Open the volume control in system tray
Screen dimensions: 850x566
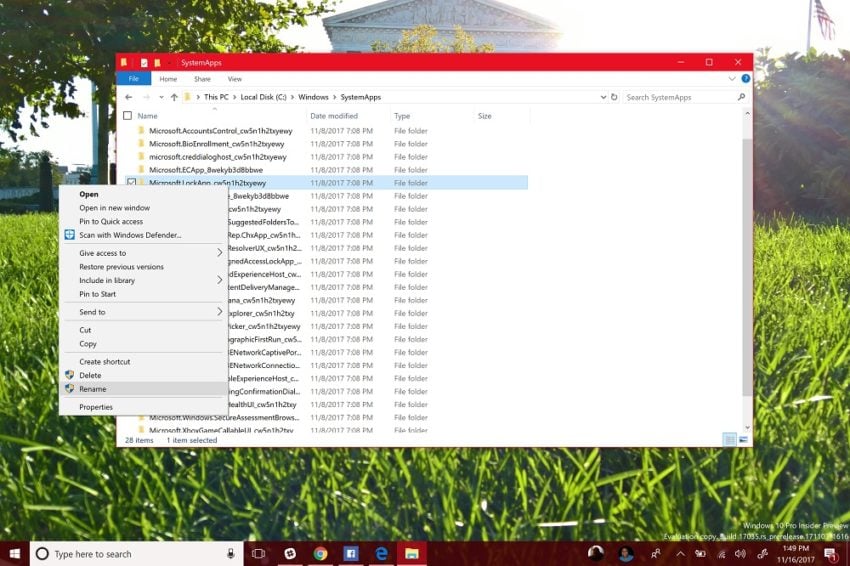[740, 554]
